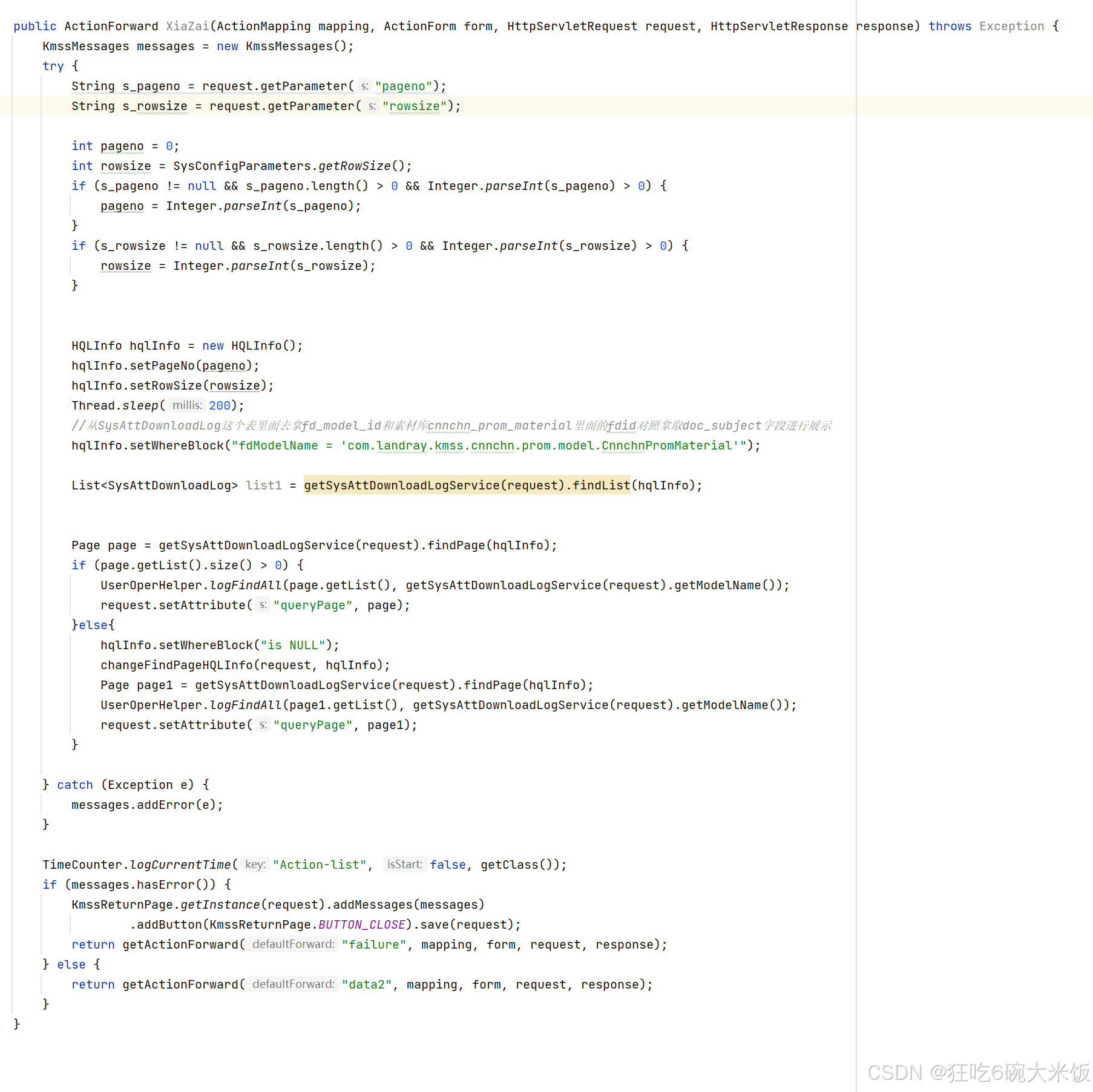Click variable s_rowsize in its String declaration

point(155,106)
